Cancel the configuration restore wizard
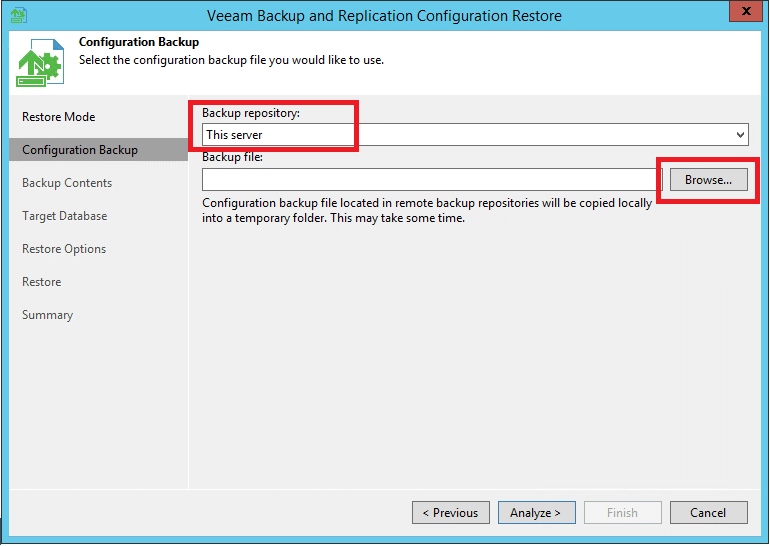 pos(709,513)
